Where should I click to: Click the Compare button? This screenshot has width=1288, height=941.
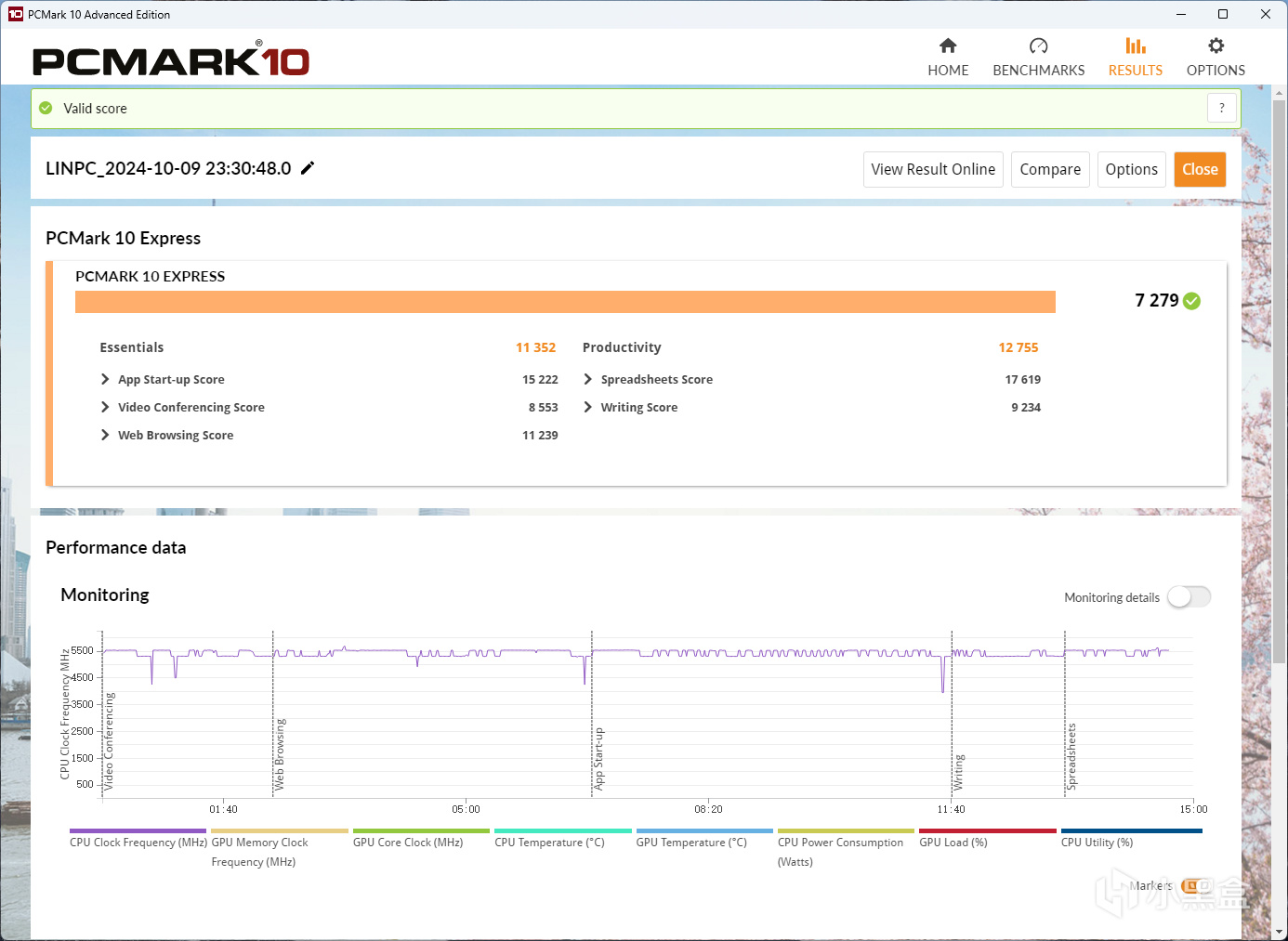(x=1050, y=169)
